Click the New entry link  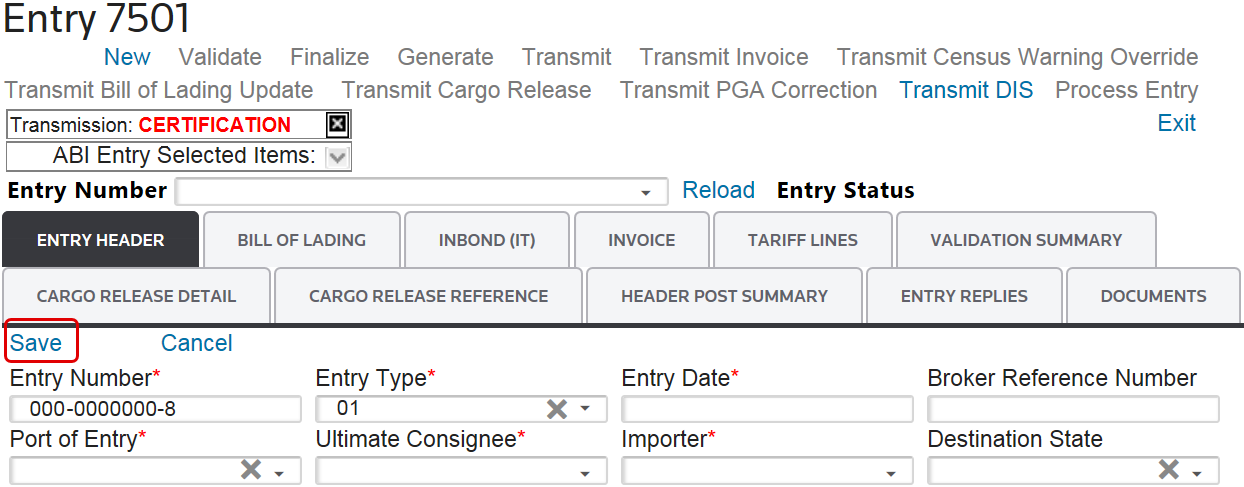127,57
